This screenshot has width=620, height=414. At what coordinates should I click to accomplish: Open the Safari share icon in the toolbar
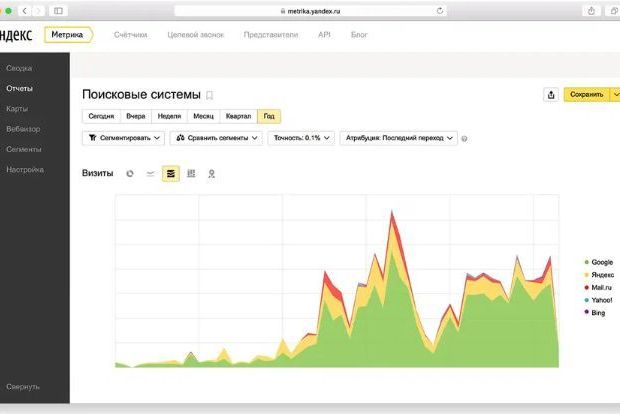pos(591,11)
